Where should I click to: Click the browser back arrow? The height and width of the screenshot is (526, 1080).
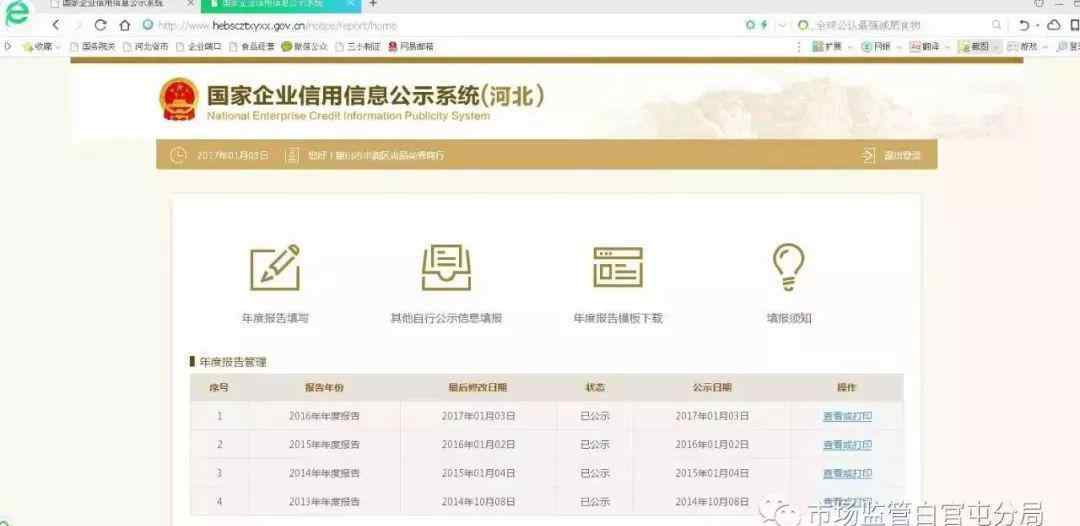[x=56, y=25]
